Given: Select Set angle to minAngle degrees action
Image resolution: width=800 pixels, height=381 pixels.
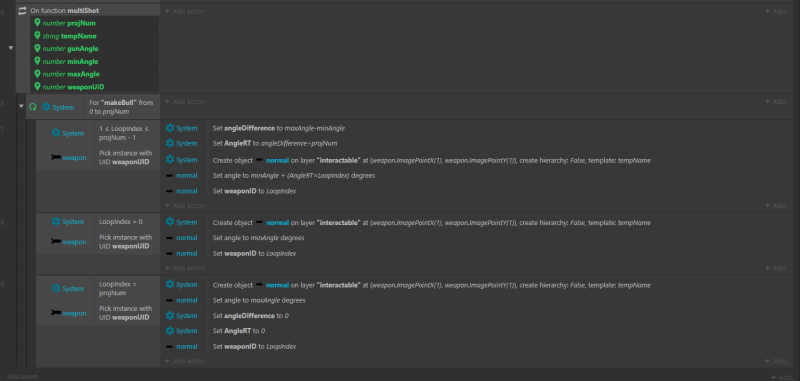Looking at the screenshot, I should pos(259,238).
